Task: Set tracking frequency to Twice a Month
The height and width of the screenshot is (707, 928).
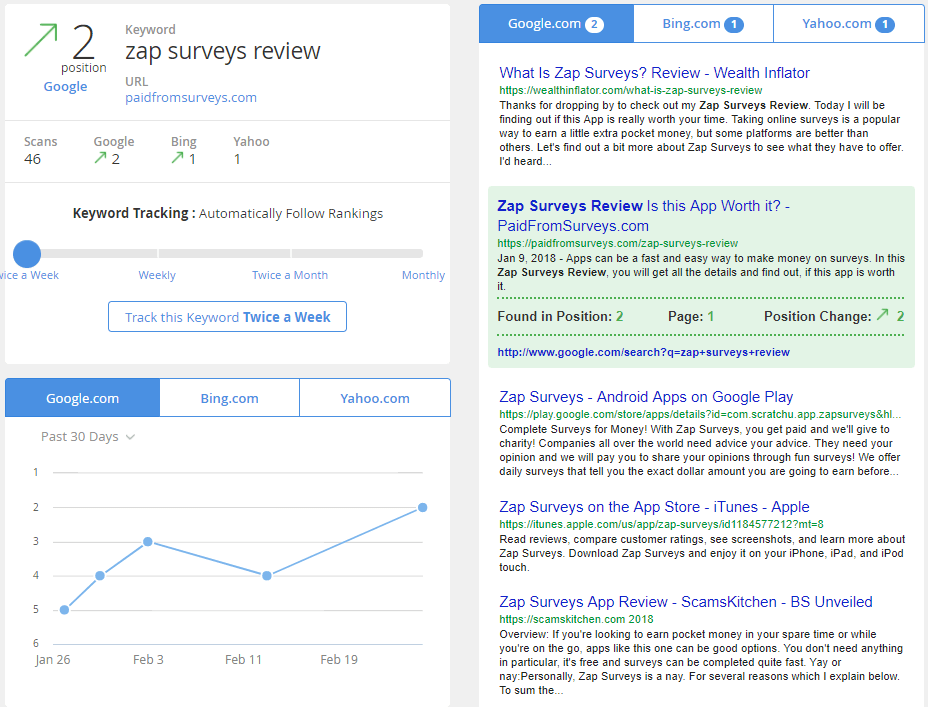Action: tap(290, 275)
